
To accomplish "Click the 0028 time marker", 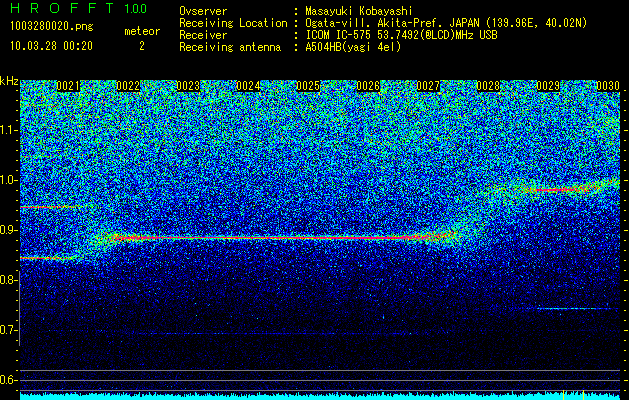I will (x=488, y=86).
